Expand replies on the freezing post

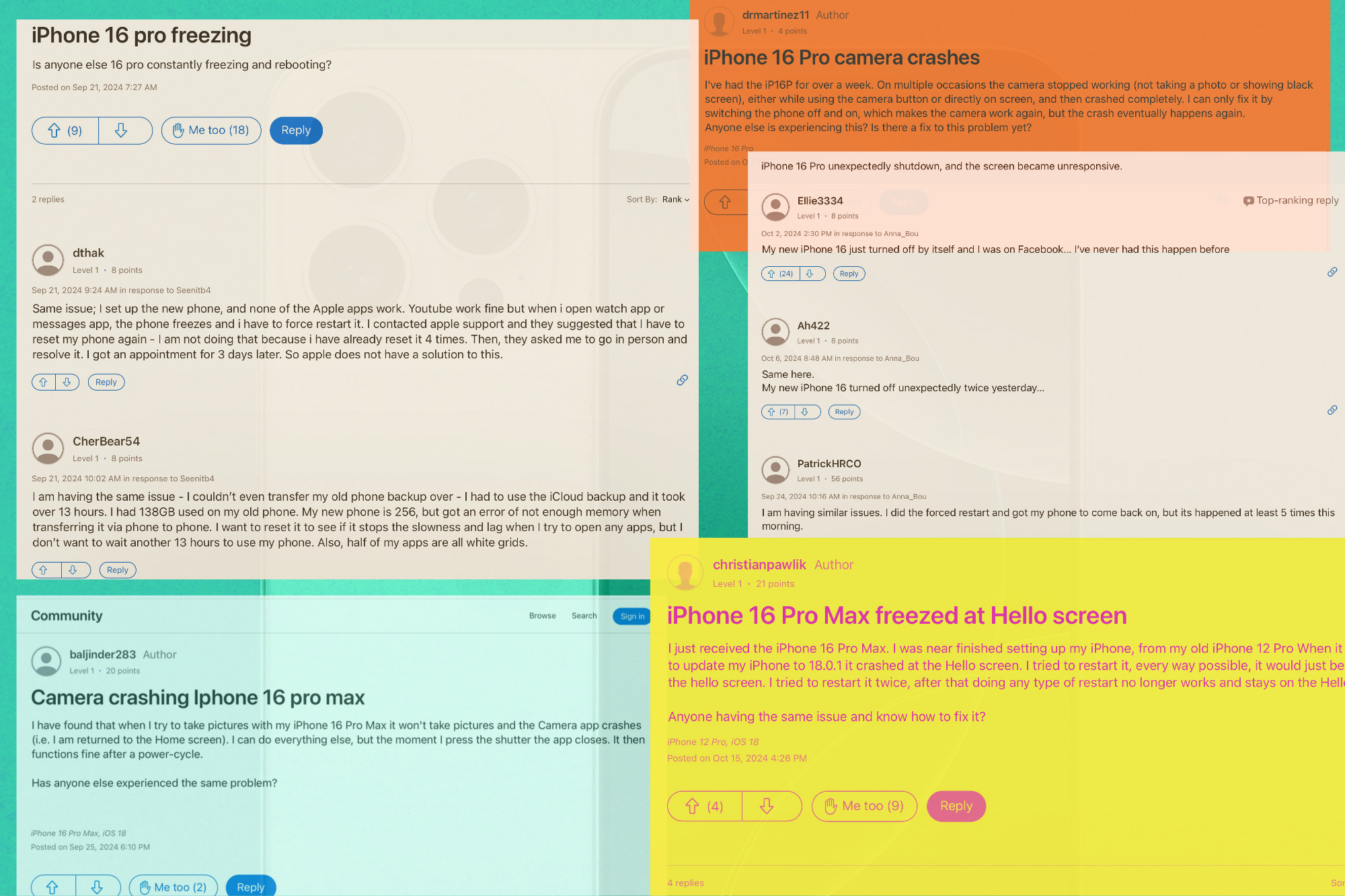pos(47,199)
